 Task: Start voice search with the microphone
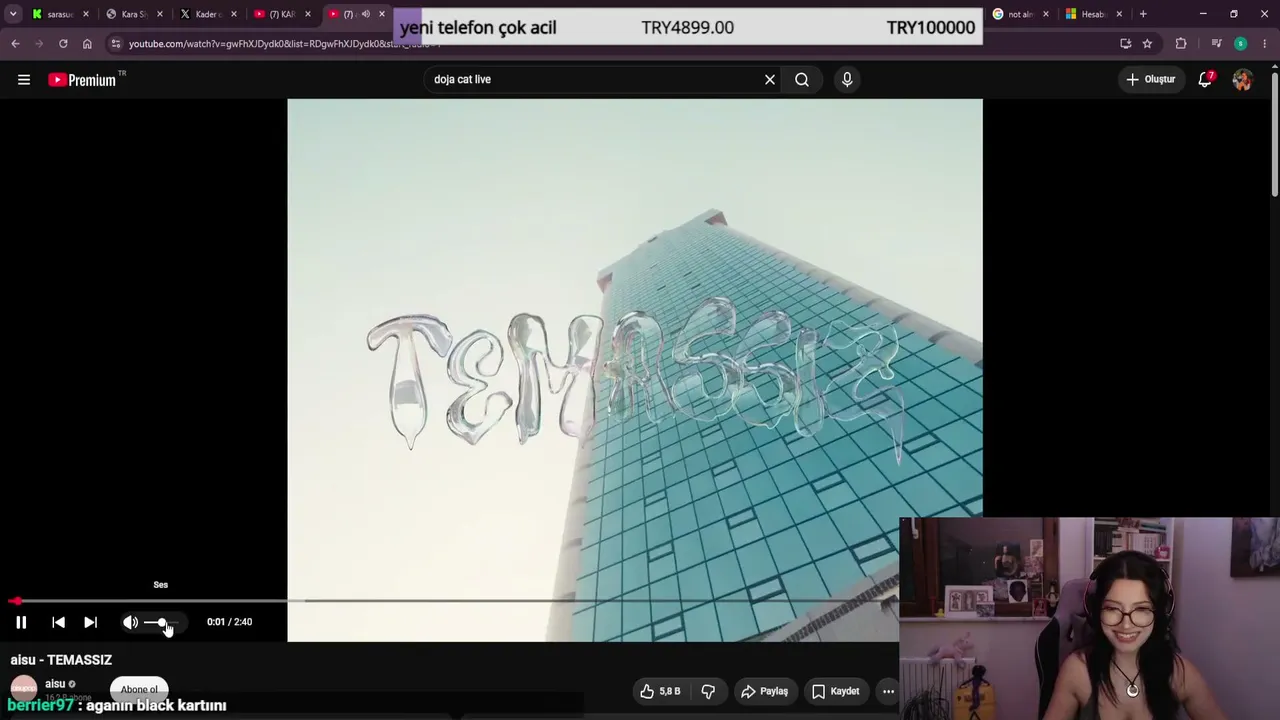847,80
